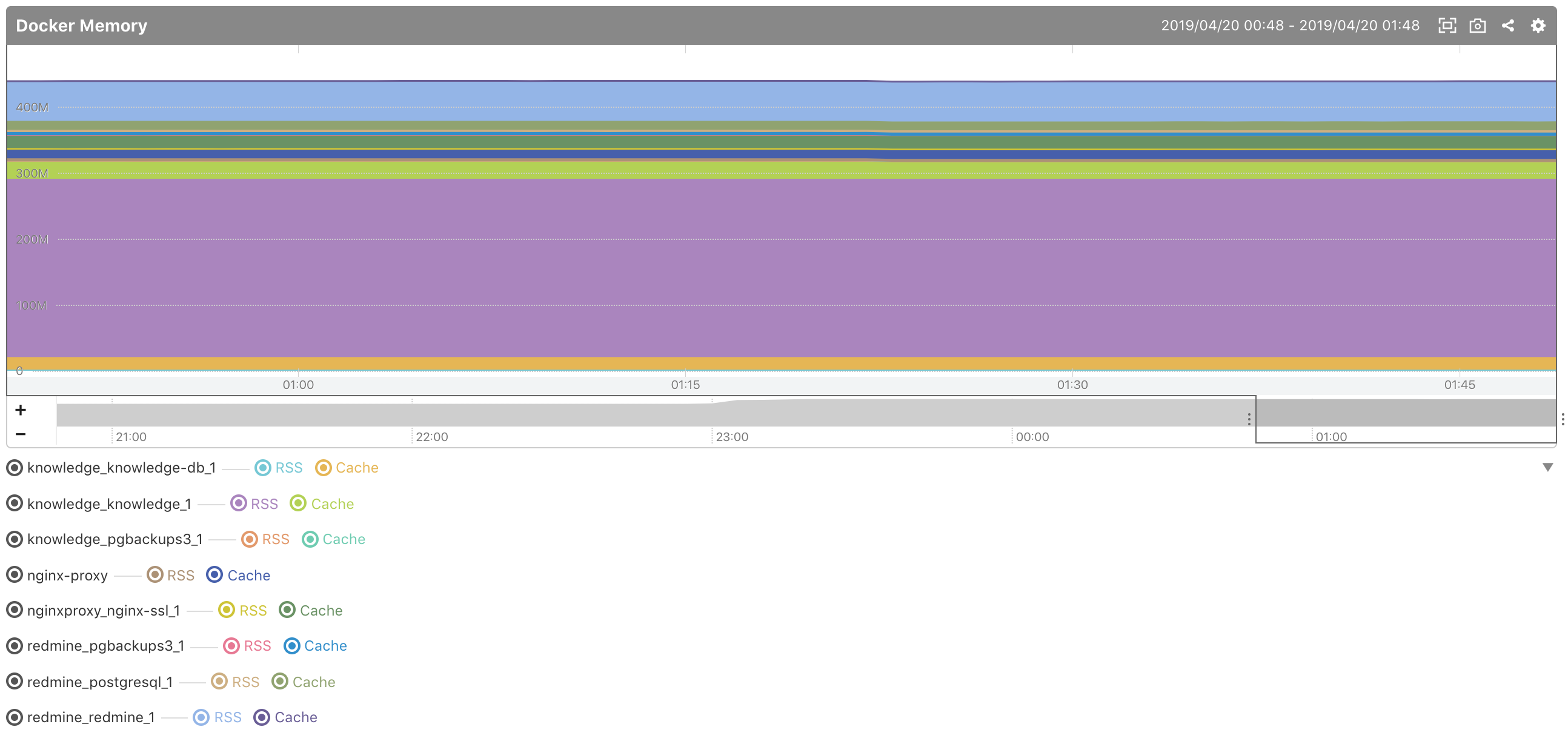This screenshot has width=1568, height=744.
Task: Toggle knowledge_knowledge_1 RSS series
Action: pyautogui.click(x=239, y=503)
